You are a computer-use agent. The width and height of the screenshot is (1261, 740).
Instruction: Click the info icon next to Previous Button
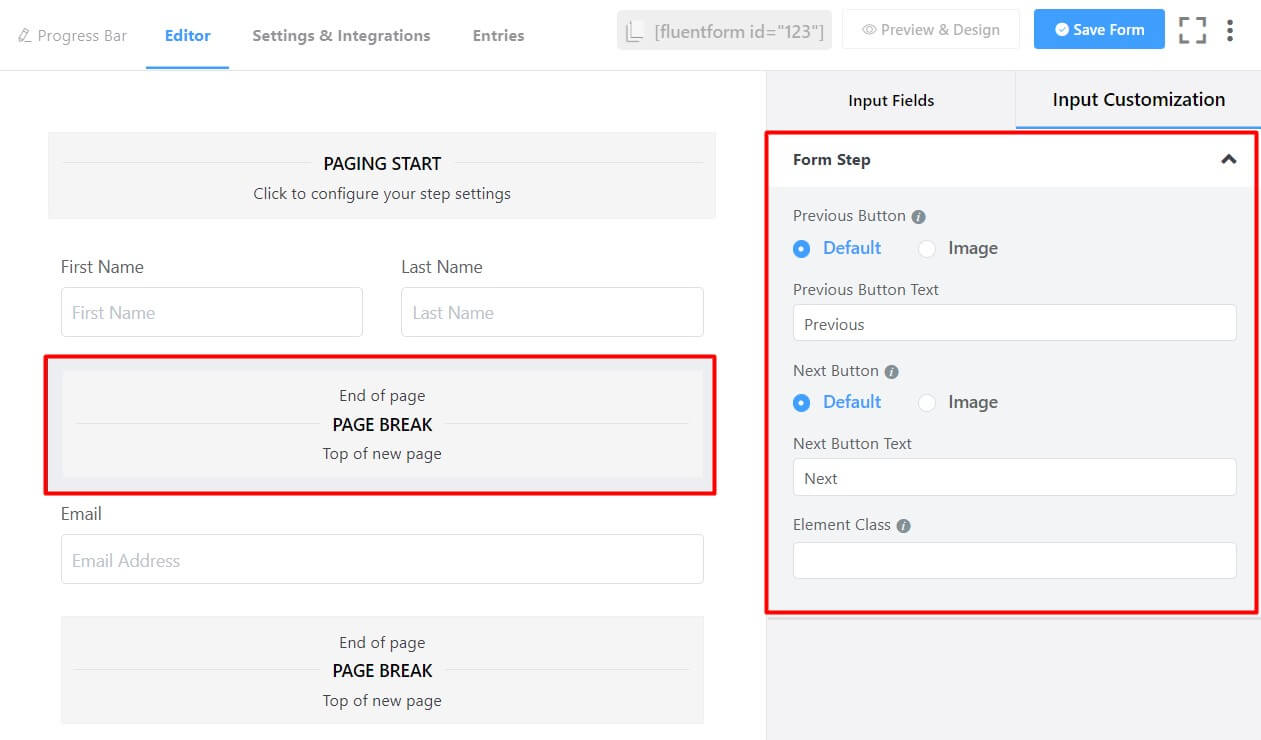point(920,215)
